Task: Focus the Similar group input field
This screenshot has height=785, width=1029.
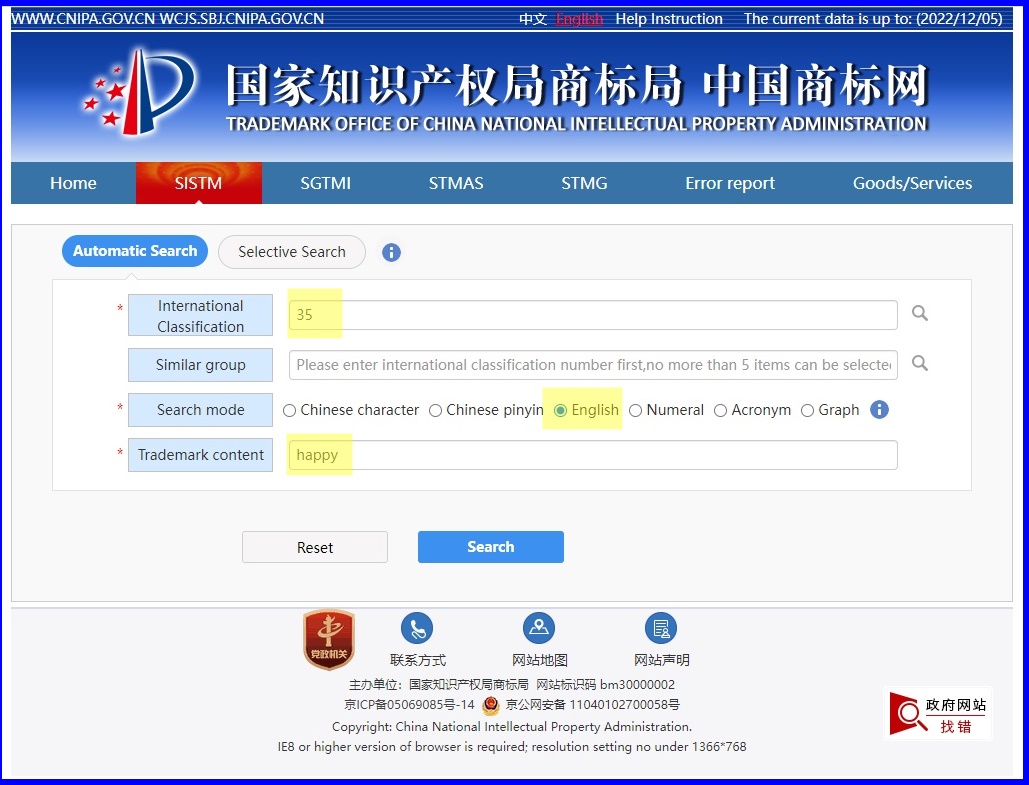Action: click(593, 365)
